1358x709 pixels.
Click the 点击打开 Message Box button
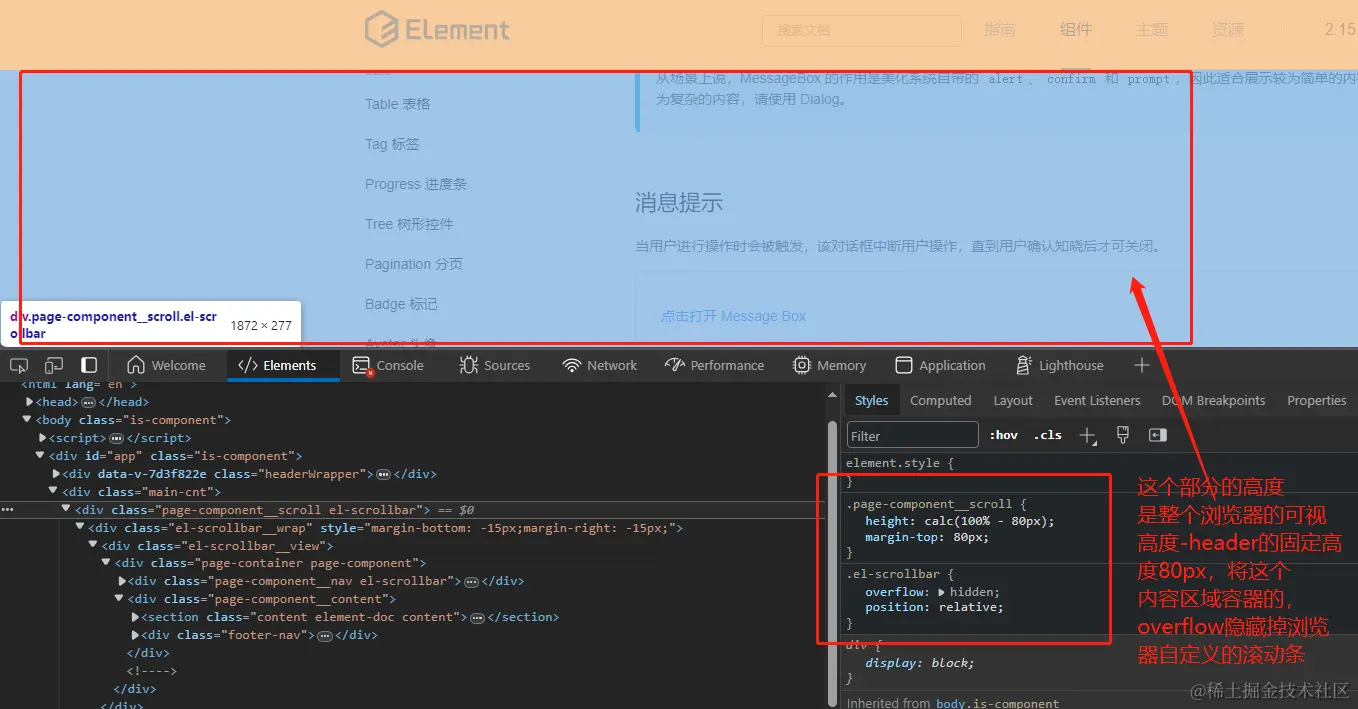tap(733, 316)
